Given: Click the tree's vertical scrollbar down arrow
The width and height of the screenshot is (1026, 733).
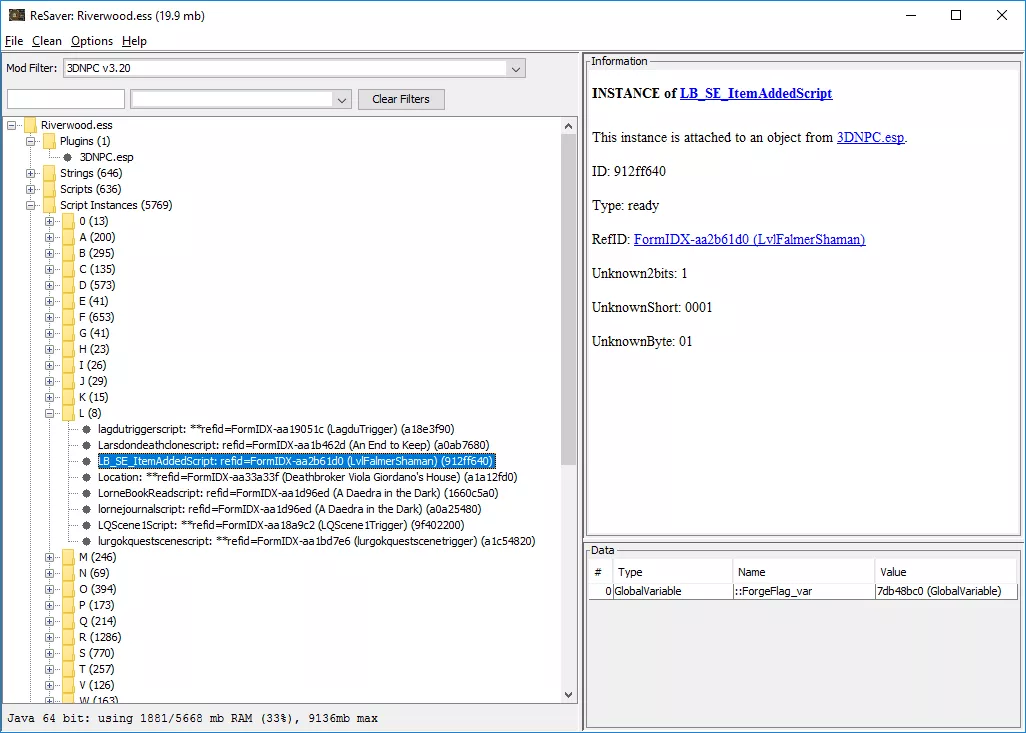Looking at the screenshot, I should (569, 695).
